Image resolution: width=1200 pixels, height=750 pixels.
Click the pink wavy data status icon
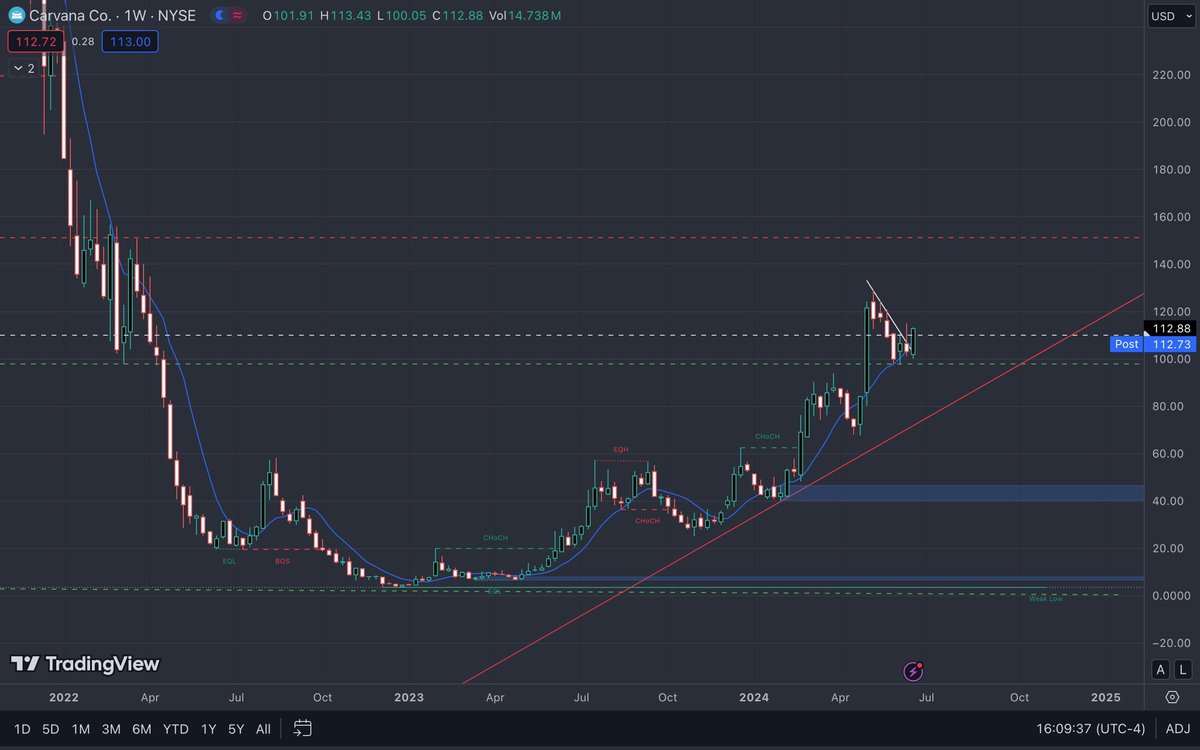pyautogui.click(x=238, y=16)
